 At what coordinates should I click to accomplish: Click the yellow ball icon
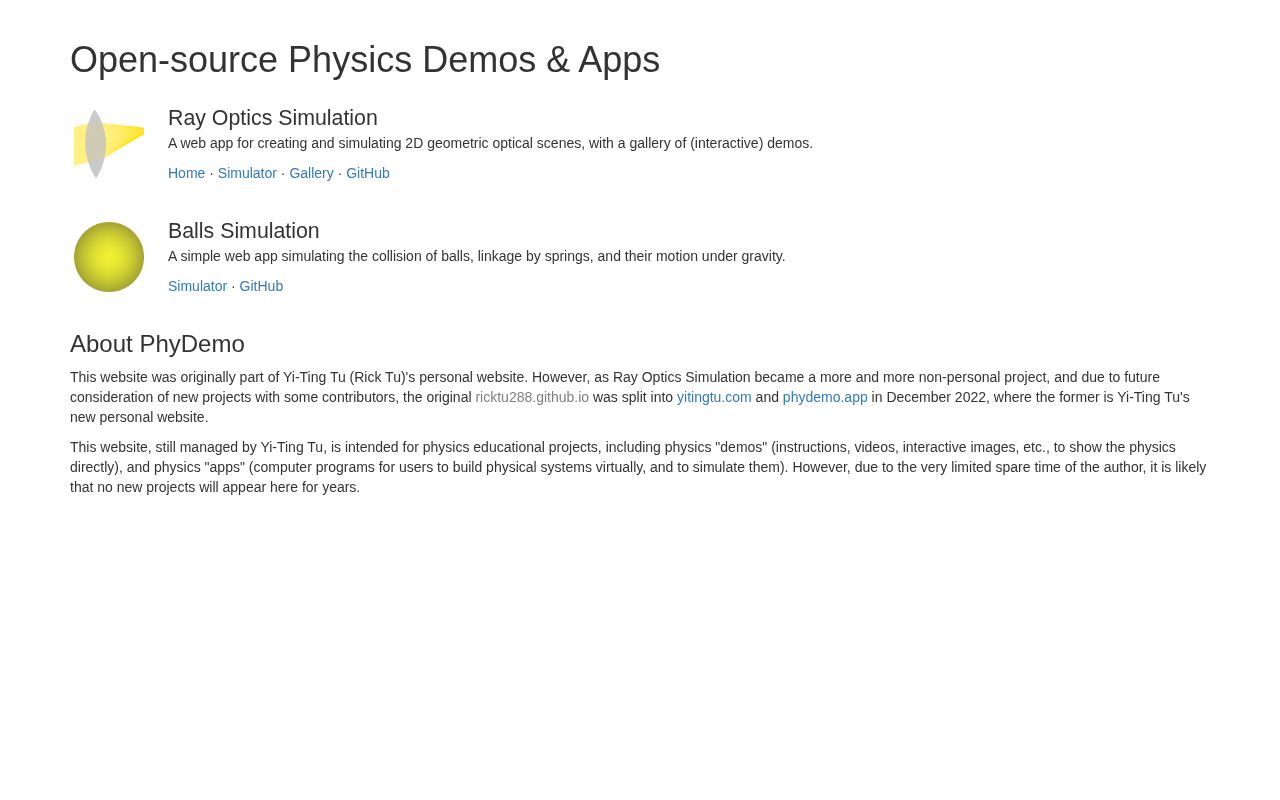coord(109,257)
